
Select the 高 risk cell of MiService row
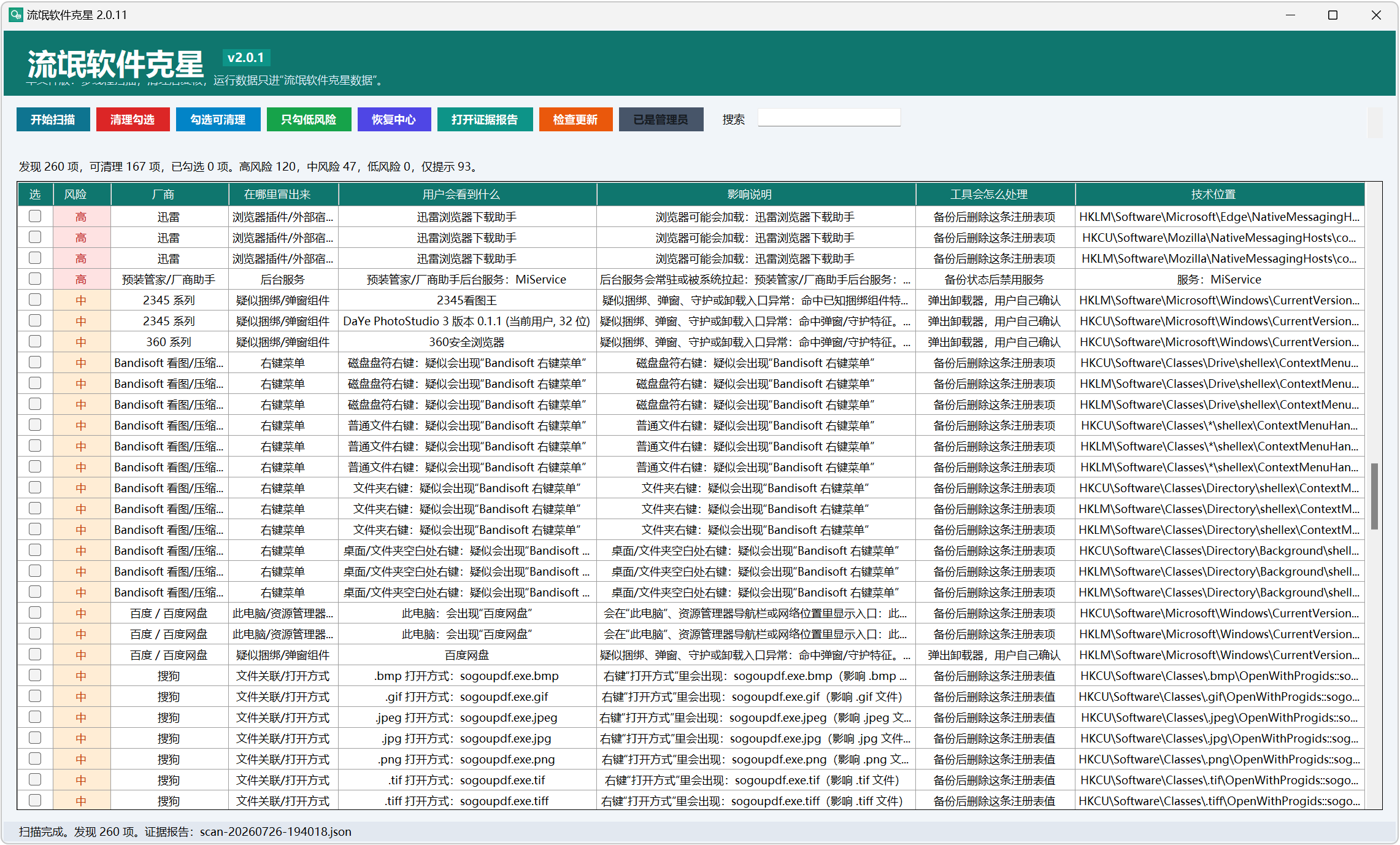82,279
